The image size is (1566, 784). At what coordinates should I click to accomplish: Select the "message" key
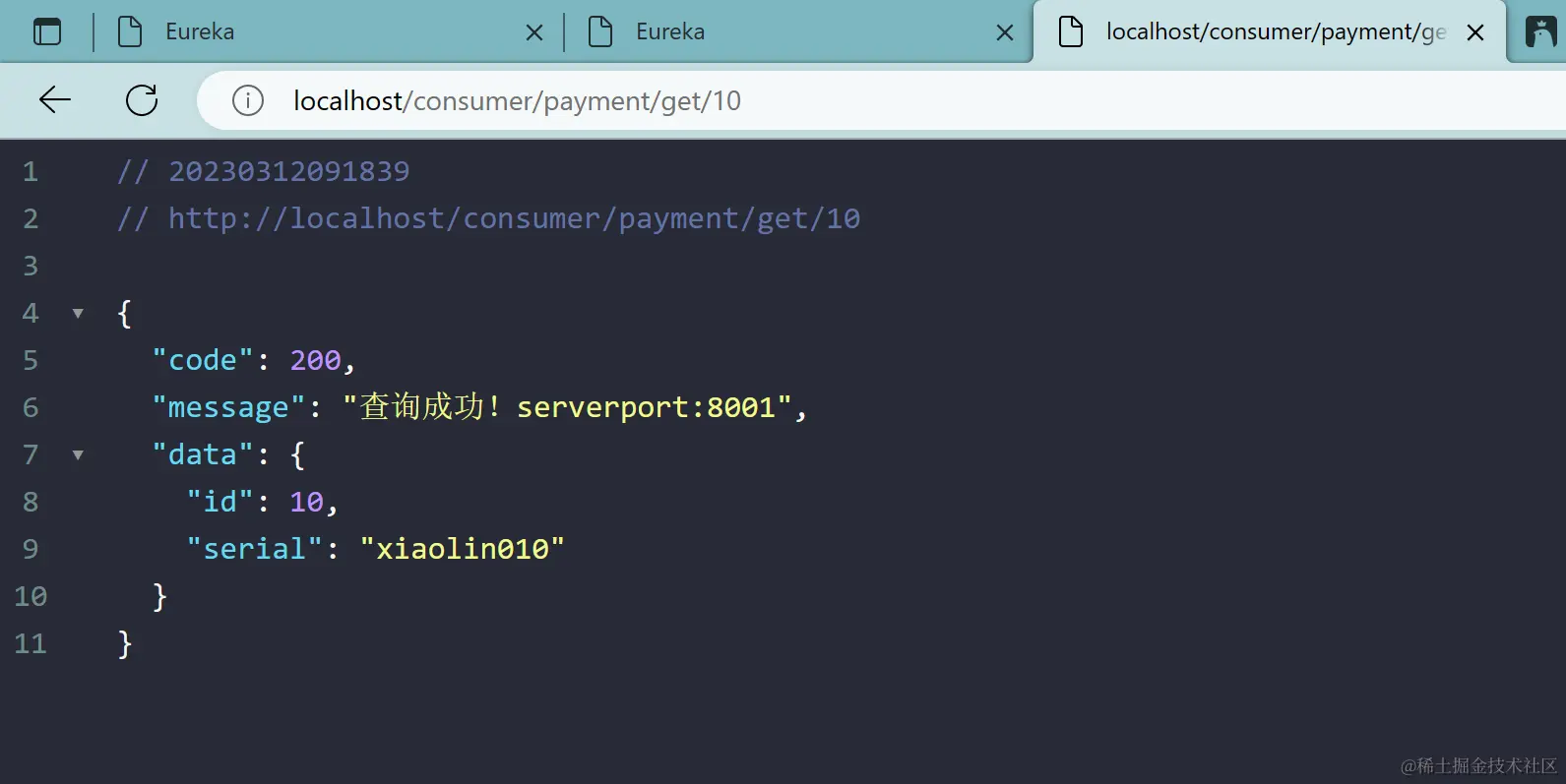point(228,407)
